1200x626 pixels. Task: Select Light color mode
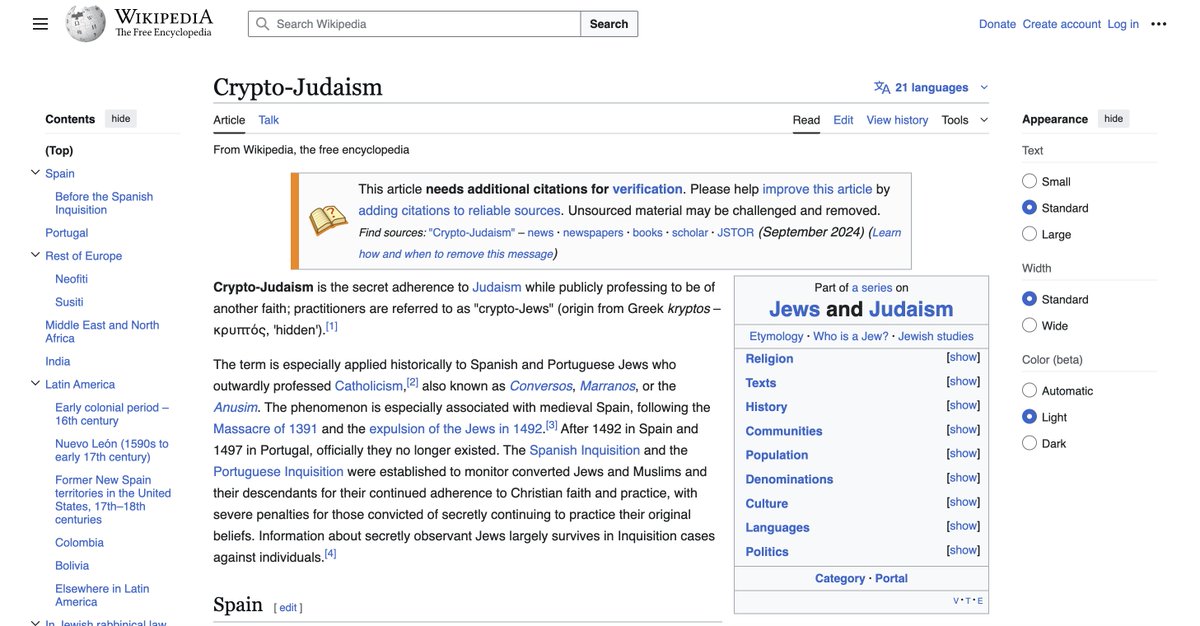pos(1029,417)
